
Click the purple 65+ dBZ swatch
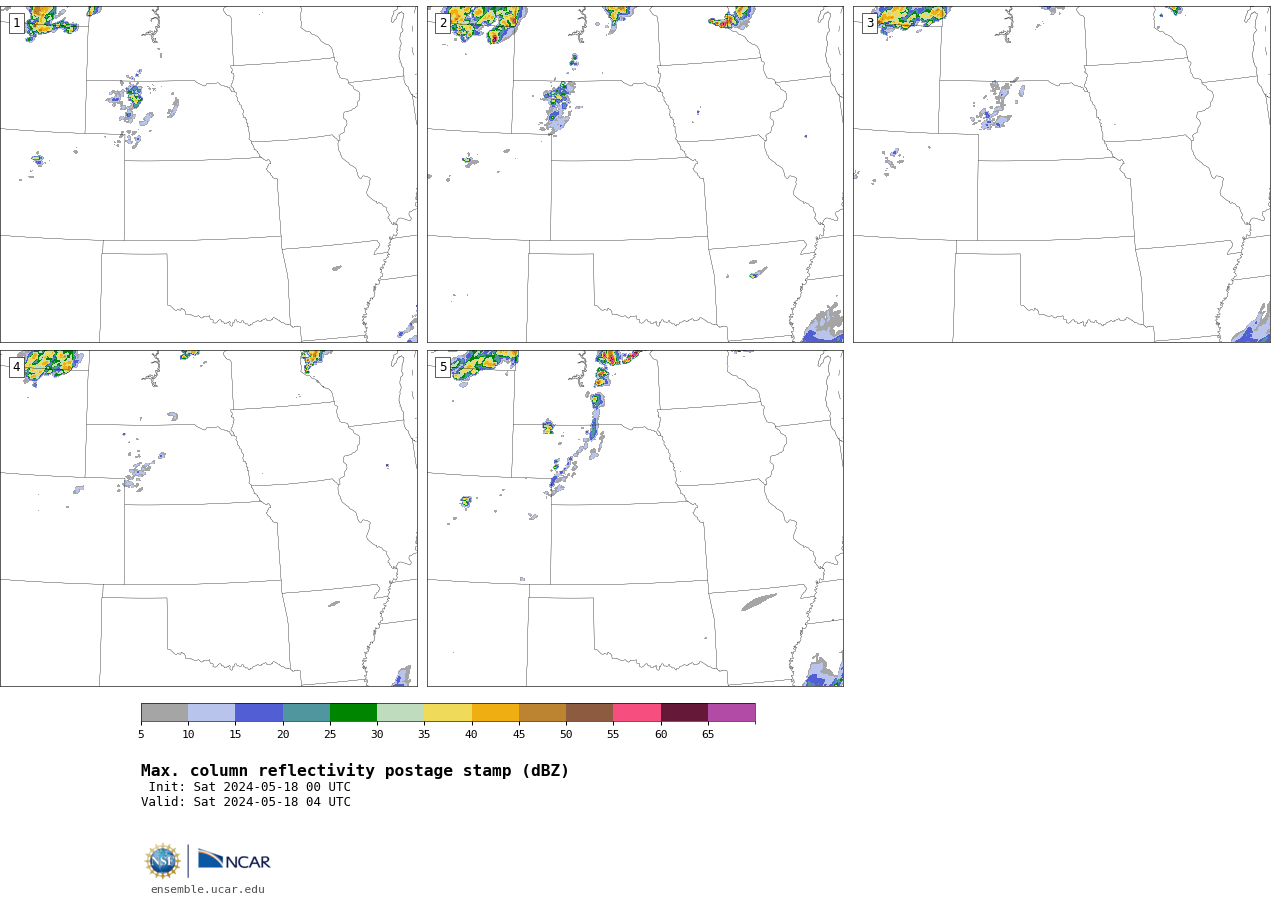[x=732, y=713]
